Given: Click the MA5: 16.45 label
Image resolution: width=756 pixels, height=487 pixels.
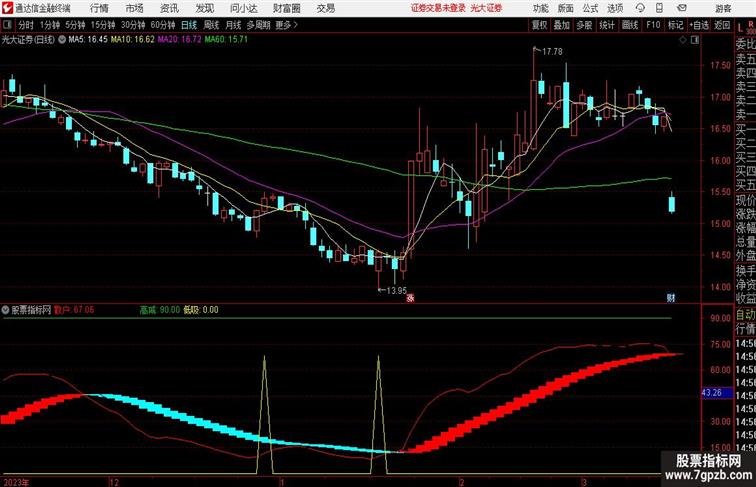Looking at the screenshot, I should pyautogui.click(x=88, y=40).
